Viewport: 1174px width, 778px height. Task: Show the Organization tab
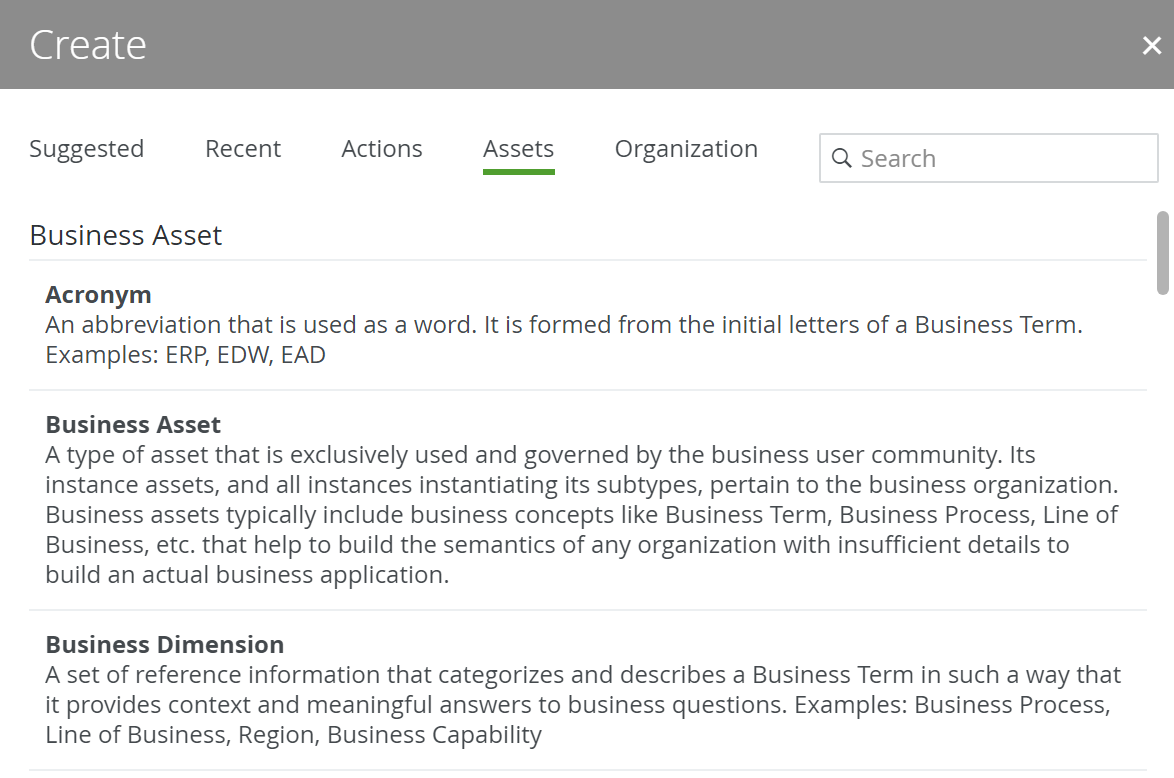686,149
